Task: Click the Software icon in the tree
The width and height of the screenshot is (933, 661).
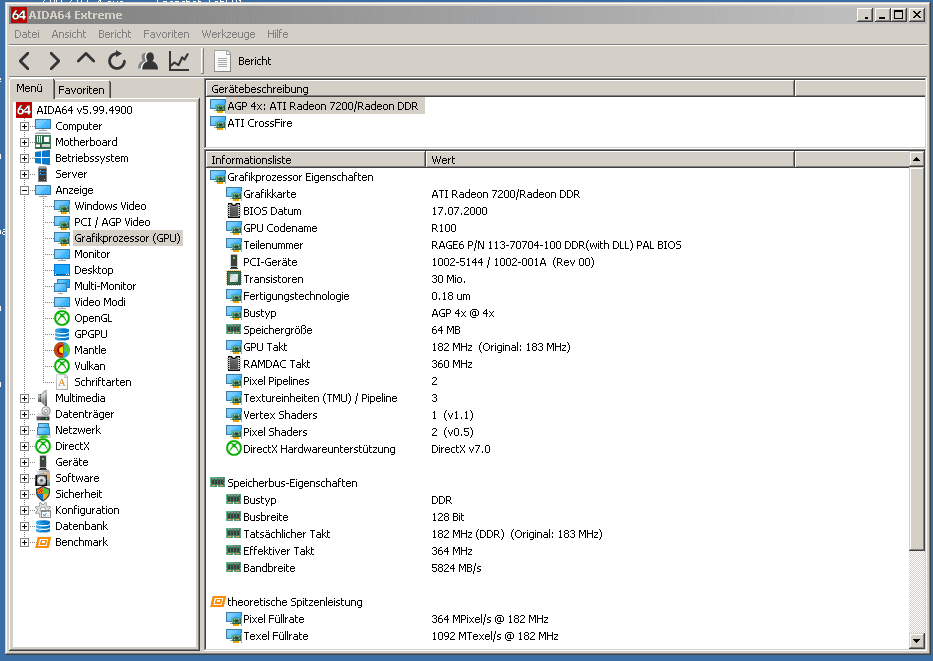Action: 43,478
